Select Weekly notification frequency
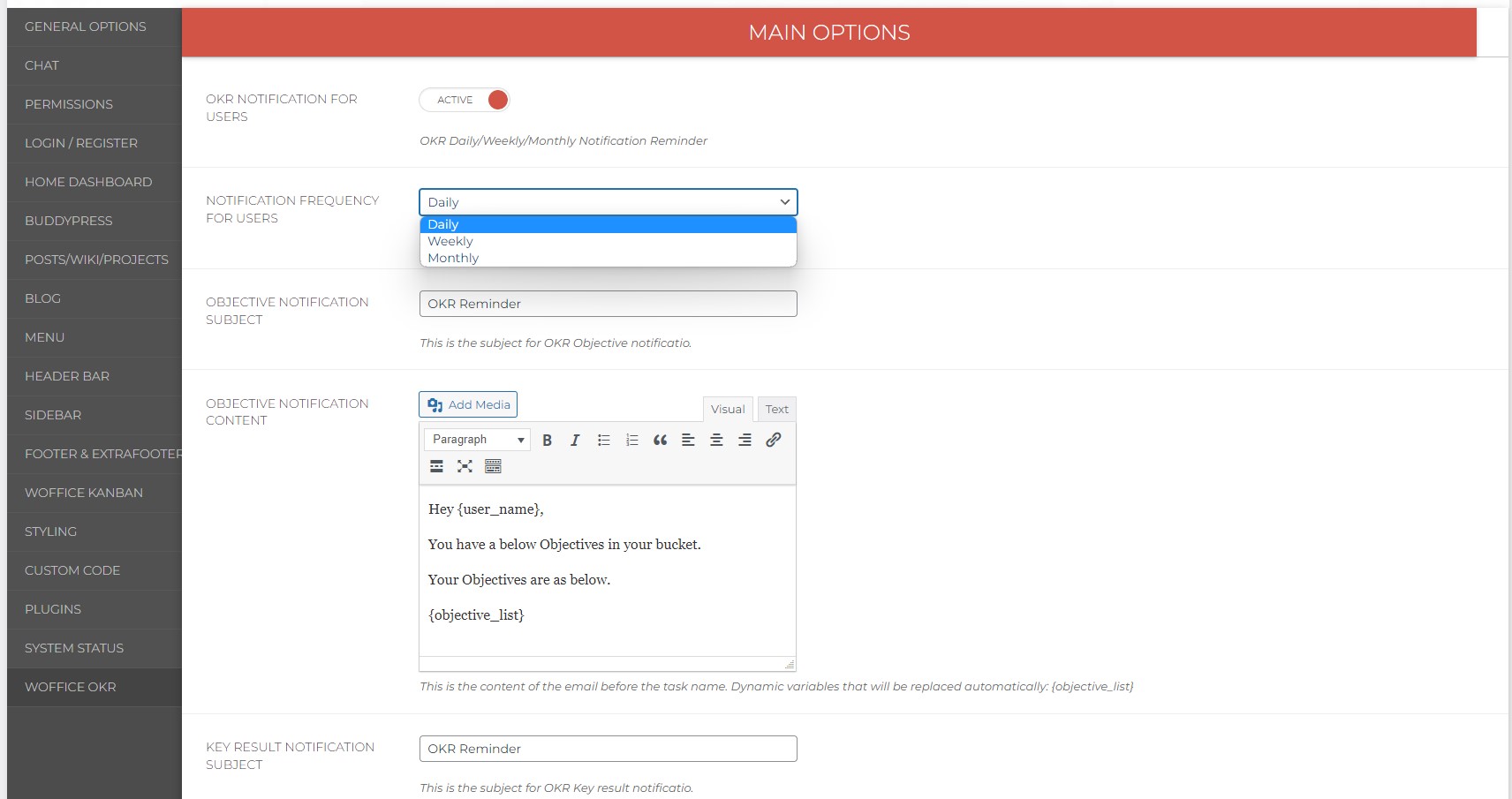 pyautogui.click(x=450, y=241)
